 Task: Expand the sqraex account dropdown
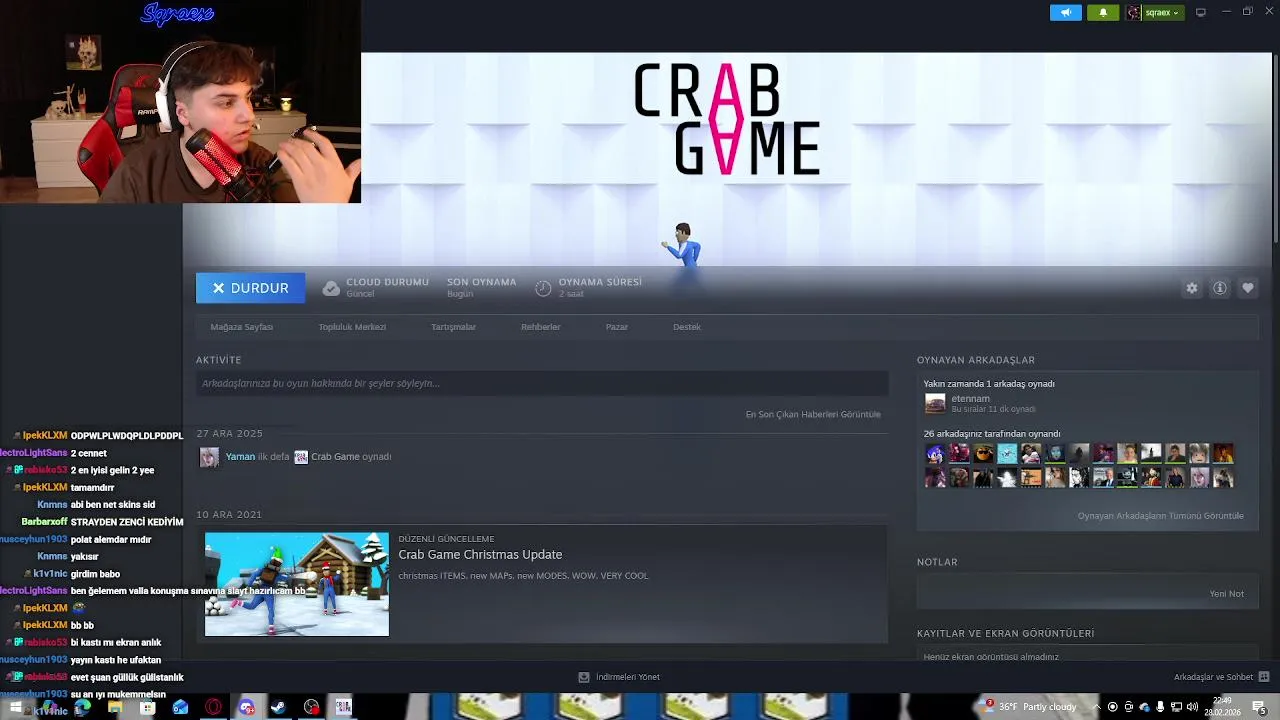(x=1155, y=12)
